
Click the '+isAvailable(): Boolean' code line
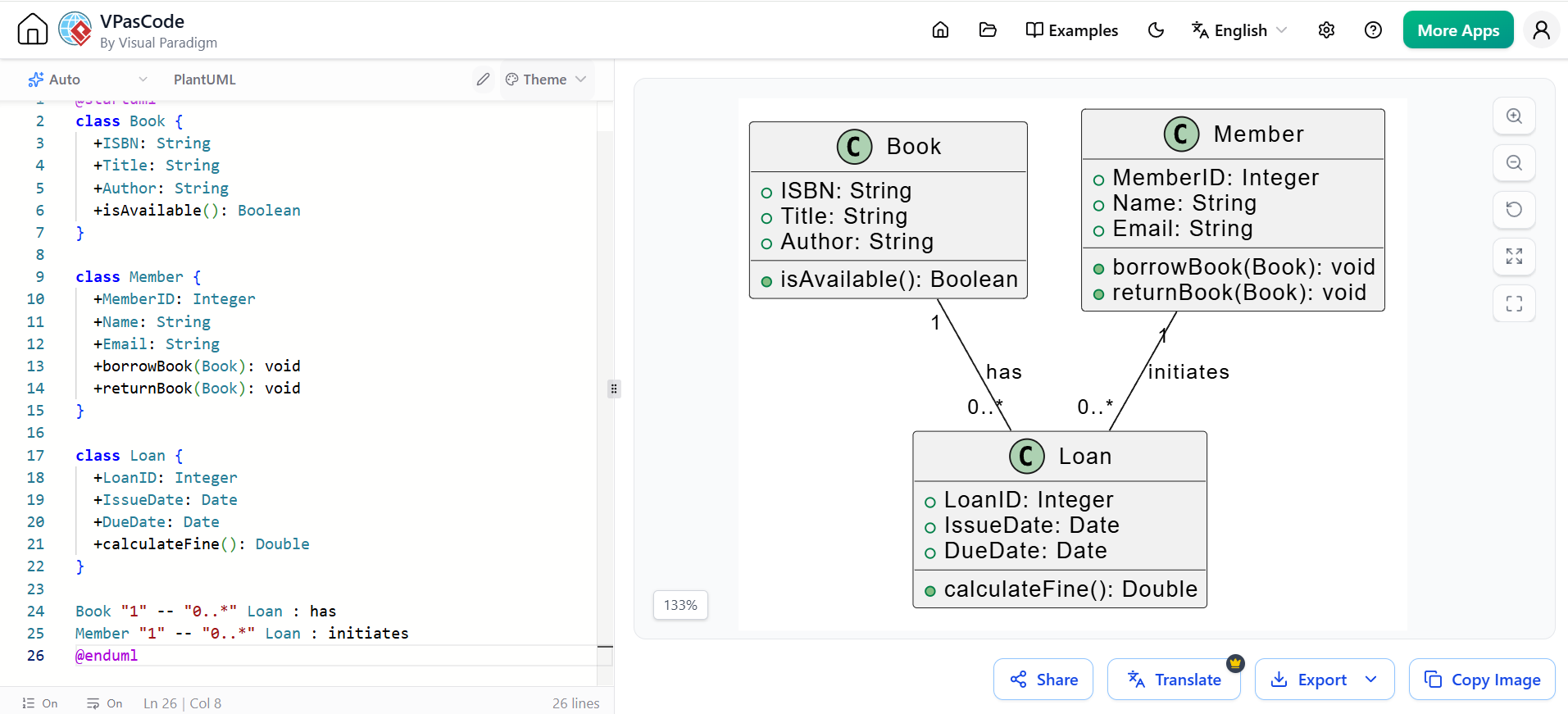coord(197,211)
